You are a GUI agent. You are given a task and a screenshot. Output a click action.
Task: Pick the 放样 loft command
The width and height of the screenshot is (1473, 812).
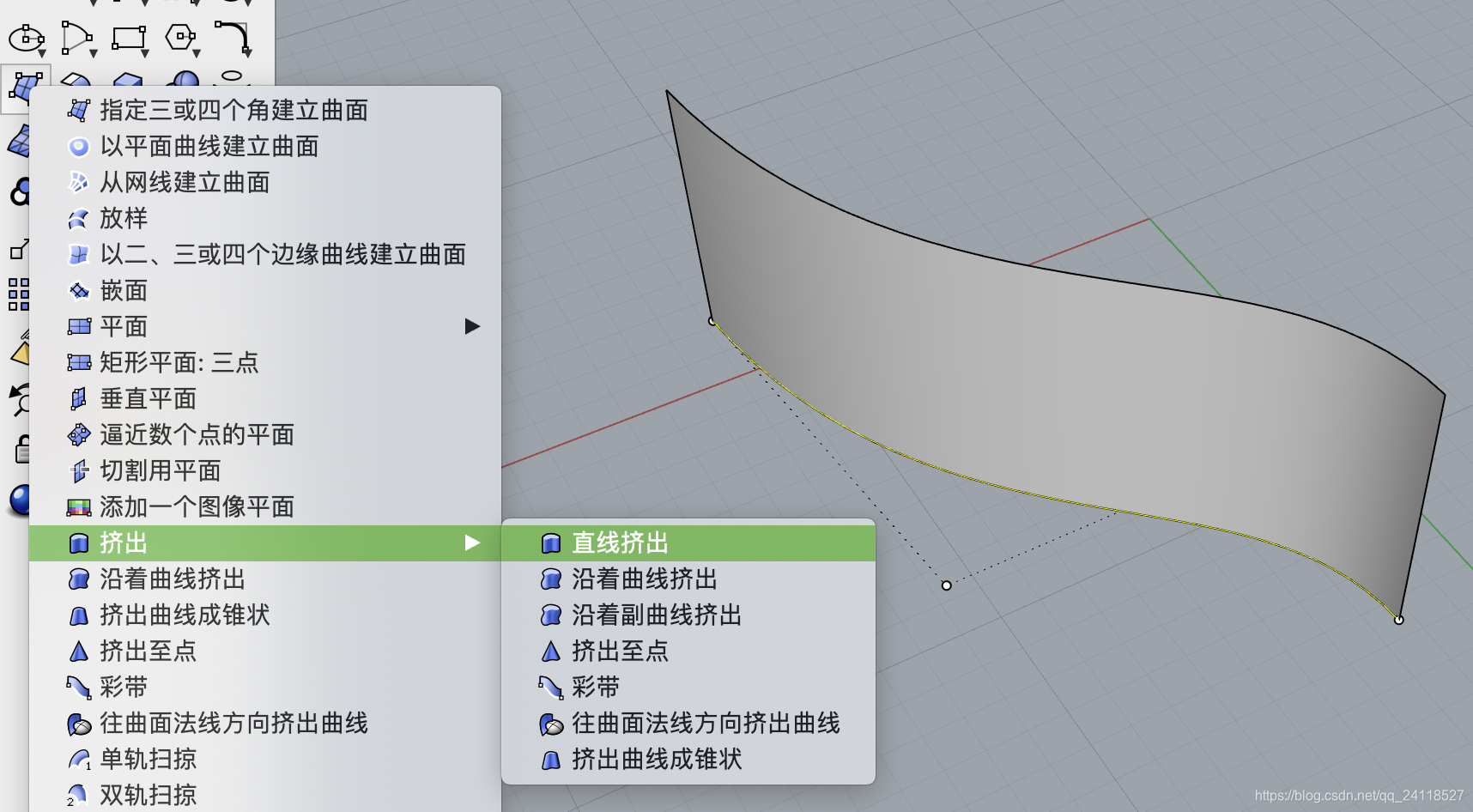click(x=265, y=218)
